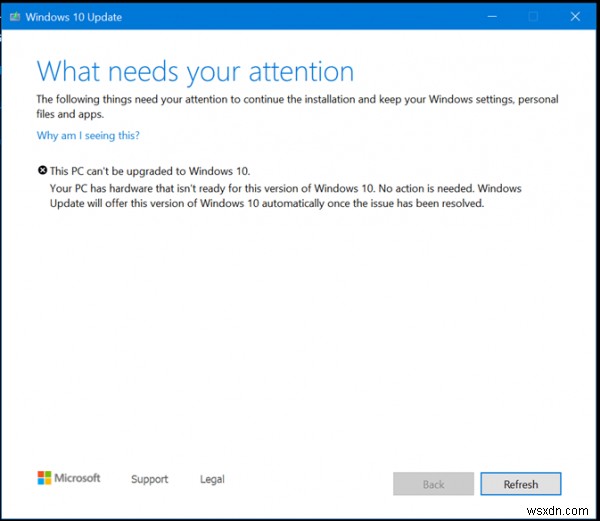
Task: Minimize the Windows 10 Update window
Action: 492,16
